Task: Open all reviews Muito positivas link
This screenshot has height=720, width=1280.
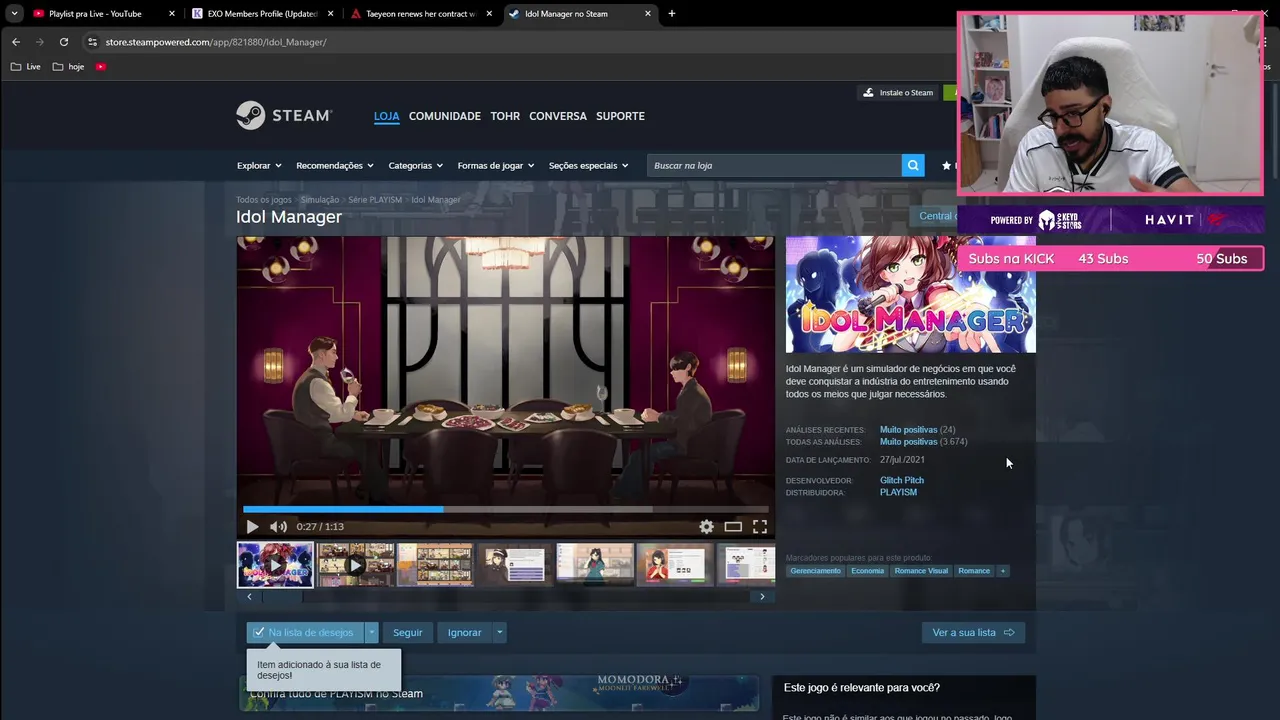Action: tap(908, 442)
